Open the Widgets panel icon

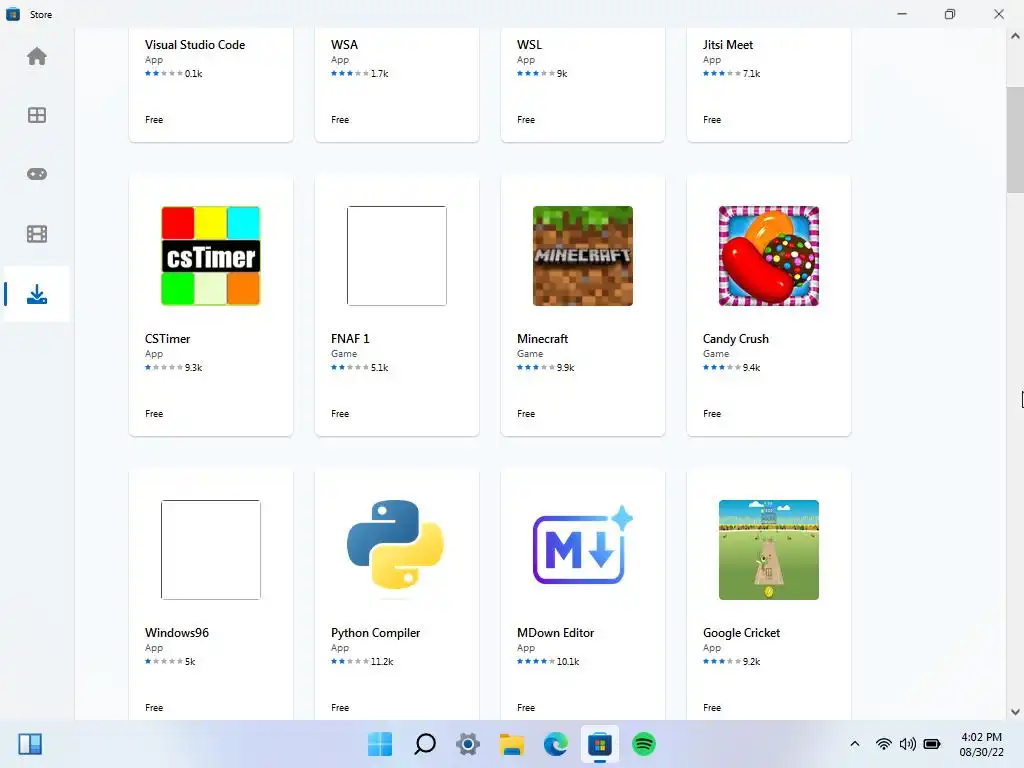point(30,744)
